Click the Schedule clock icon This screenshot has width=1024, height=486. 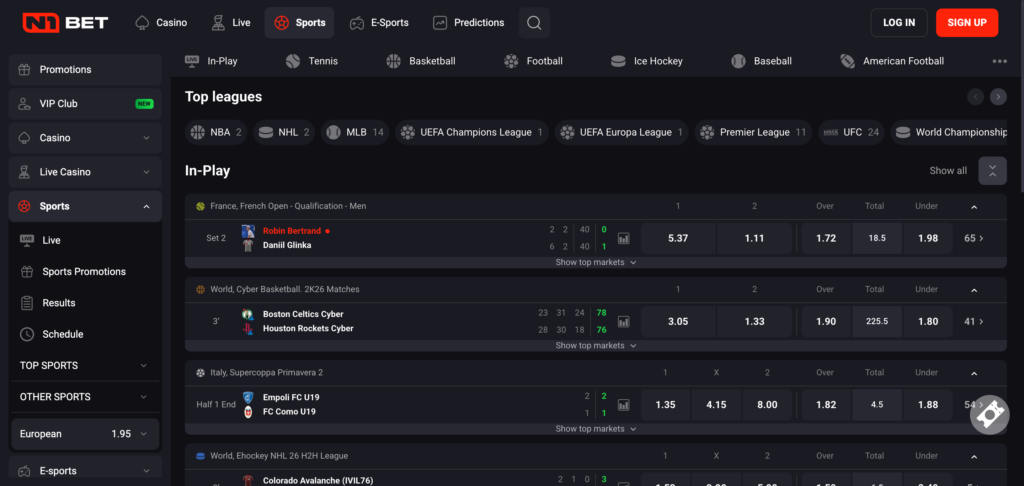click(x=27, y=334)
